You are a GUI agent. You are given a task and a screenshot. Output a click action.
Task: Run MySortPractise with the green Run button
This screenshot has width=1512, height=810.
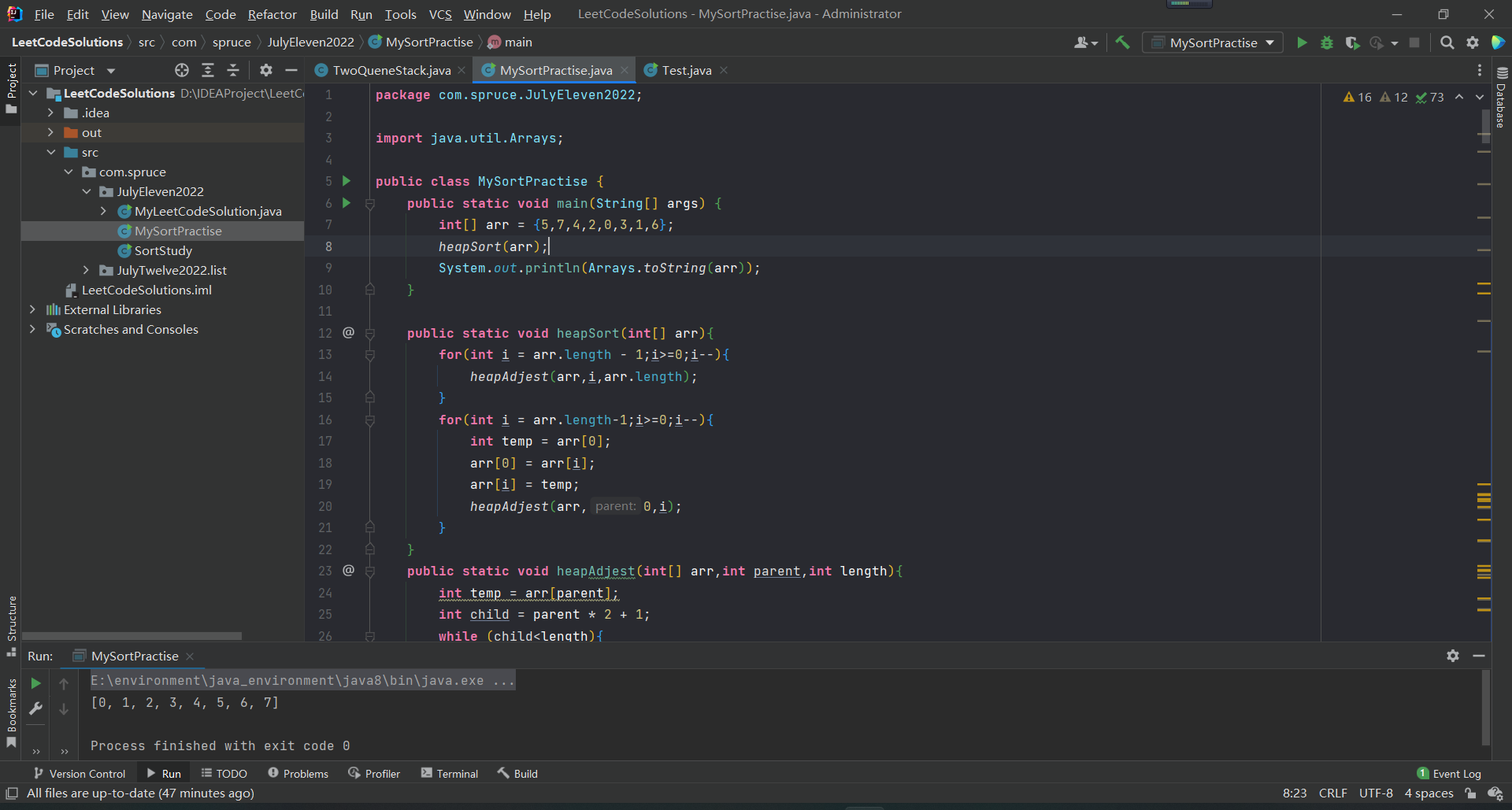[1302, 43]
